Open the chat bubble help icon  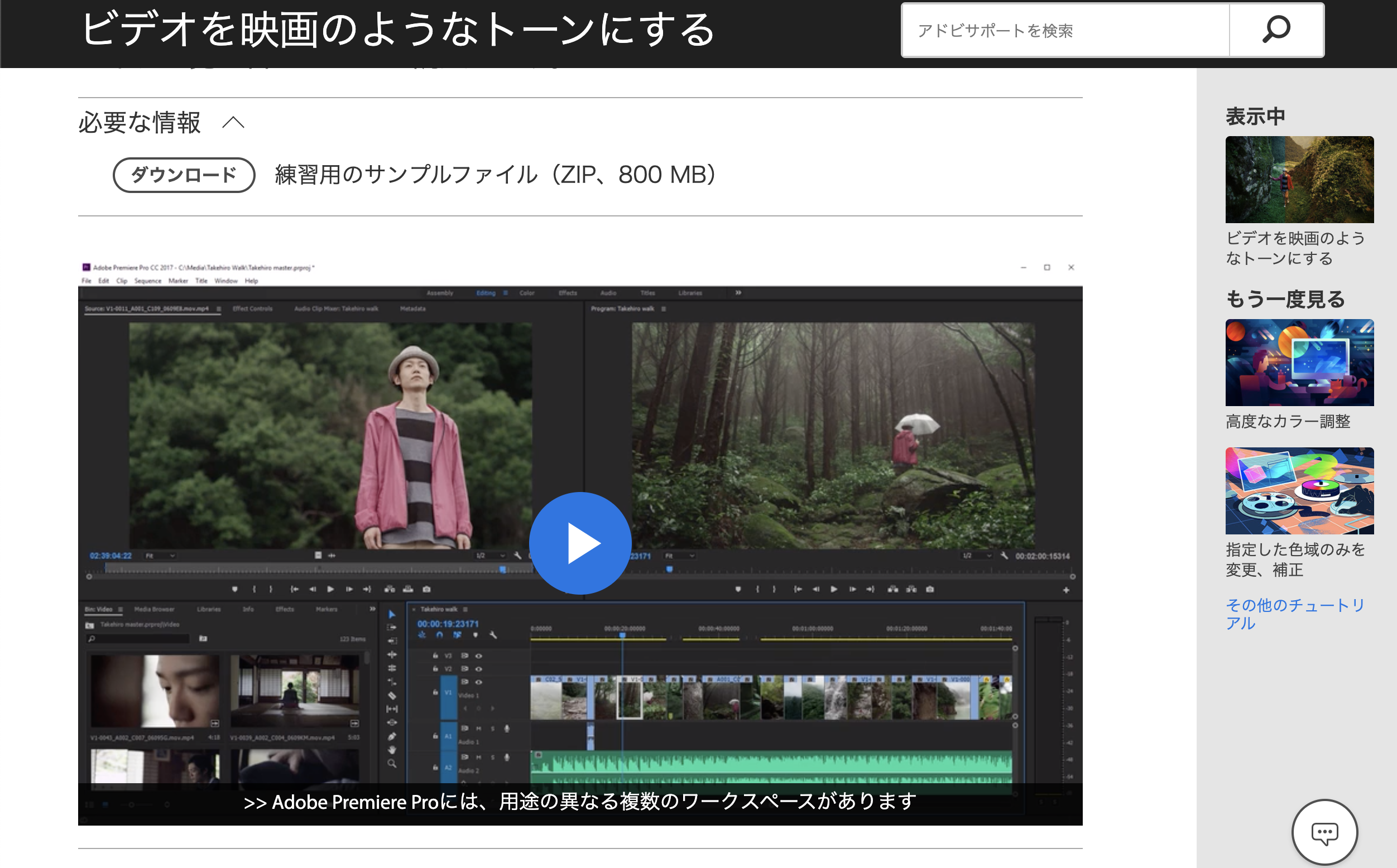click(x=1324, y=832)
